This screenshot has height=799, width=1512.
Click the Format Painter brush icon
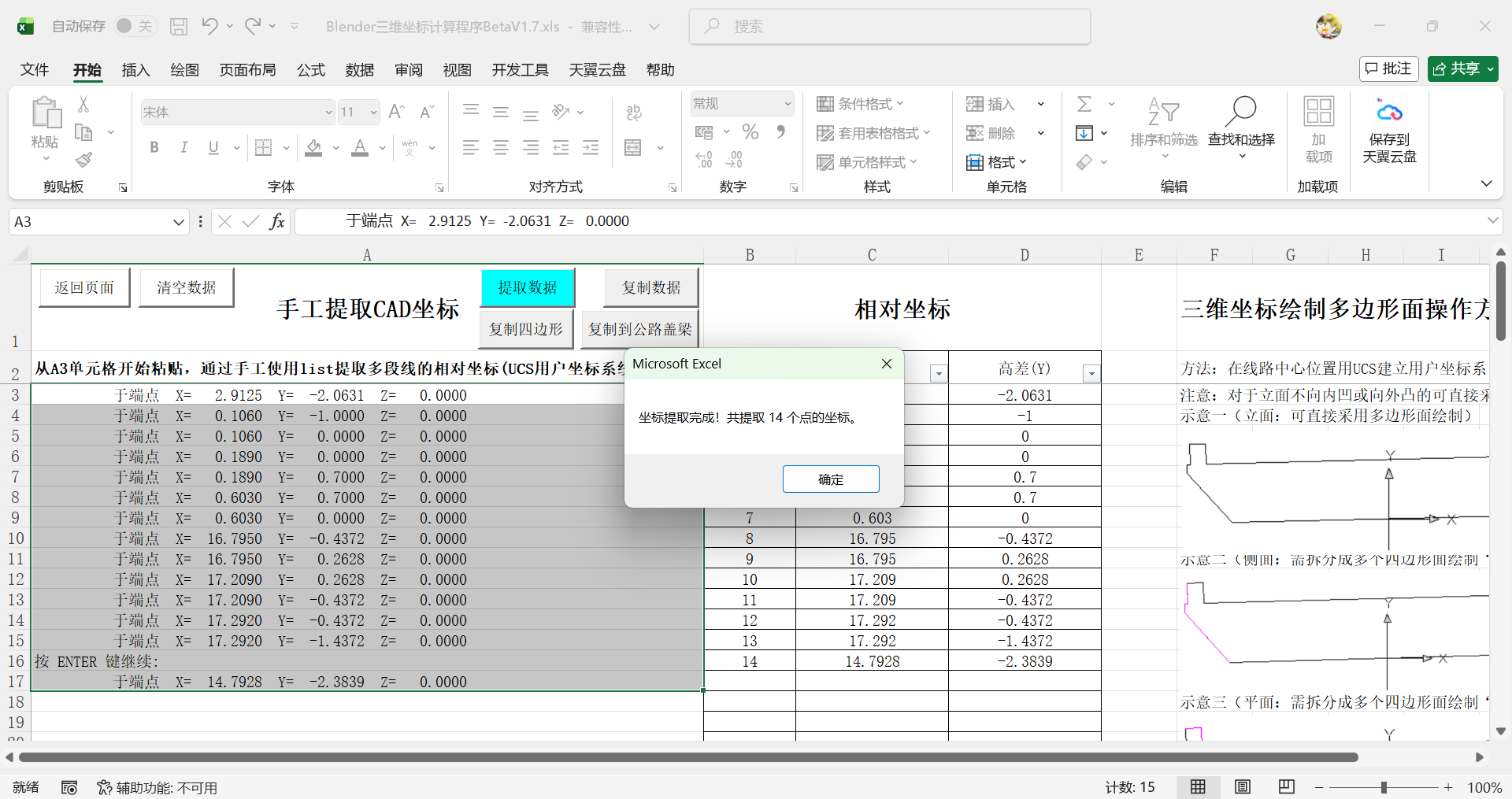click(83, 161)
